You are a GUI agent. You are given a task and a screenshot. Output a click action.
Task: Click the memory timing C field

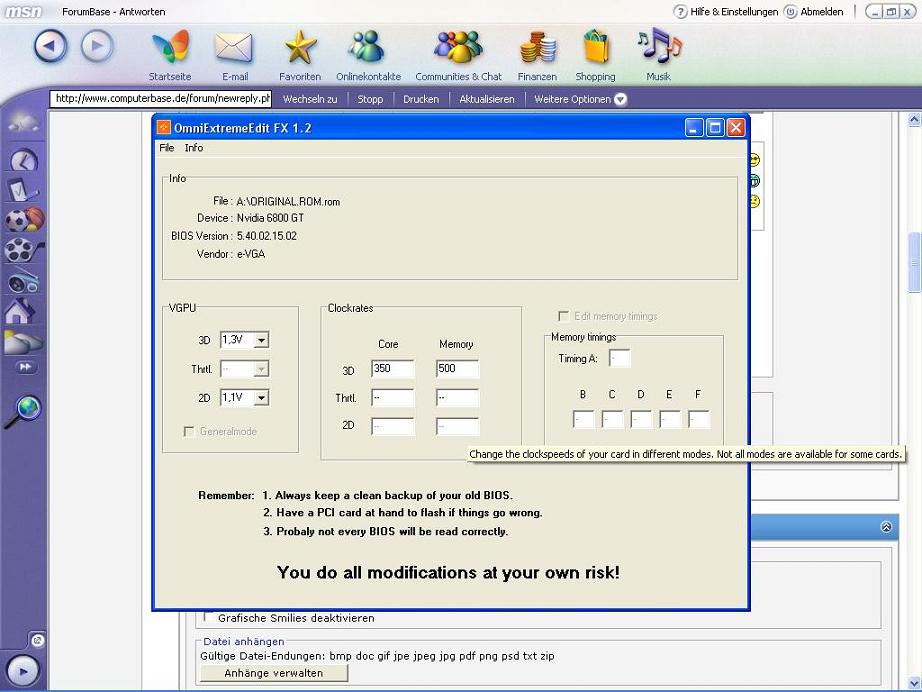612,419
